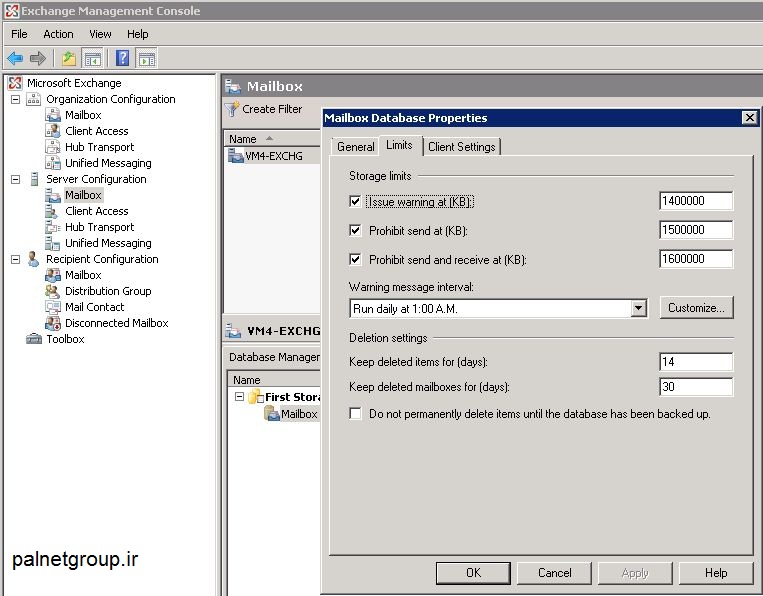Image resolution: width=763 pixels, height=596 pixels.
Task: Click the Up one level toolbar icon
Action: (x=69, y=59)
